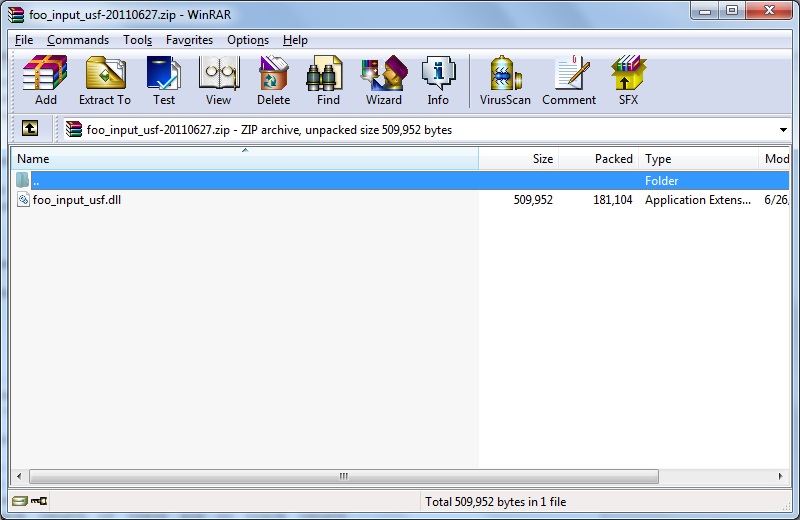The height and width of the screenshot is (520, 800).
Task: Click the Folder type label
Action: point(662,181)
